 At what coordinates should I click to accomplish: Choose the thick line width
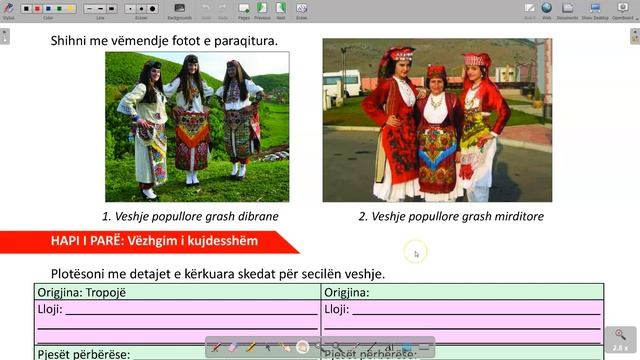coord(111,8)
